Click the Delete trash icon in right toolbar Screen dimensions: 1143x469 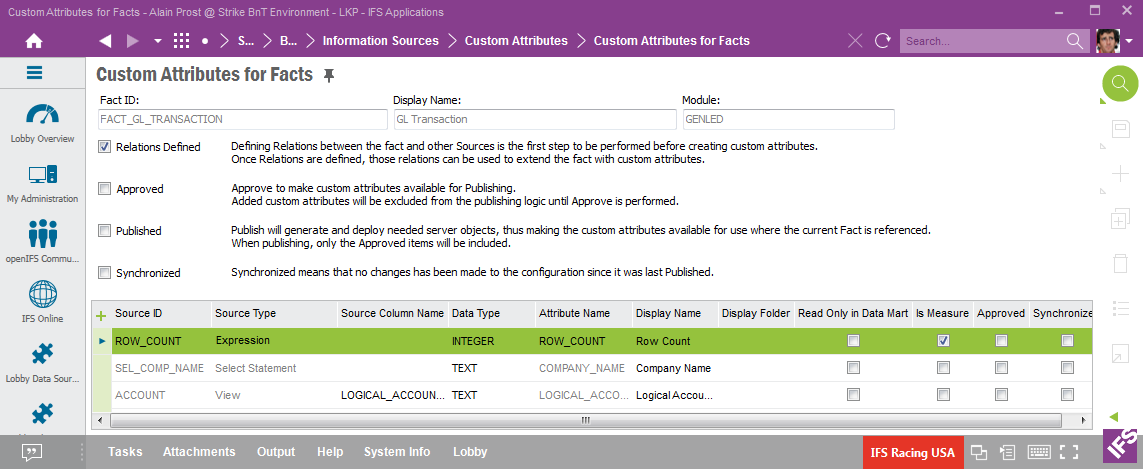coord(1120,263)
